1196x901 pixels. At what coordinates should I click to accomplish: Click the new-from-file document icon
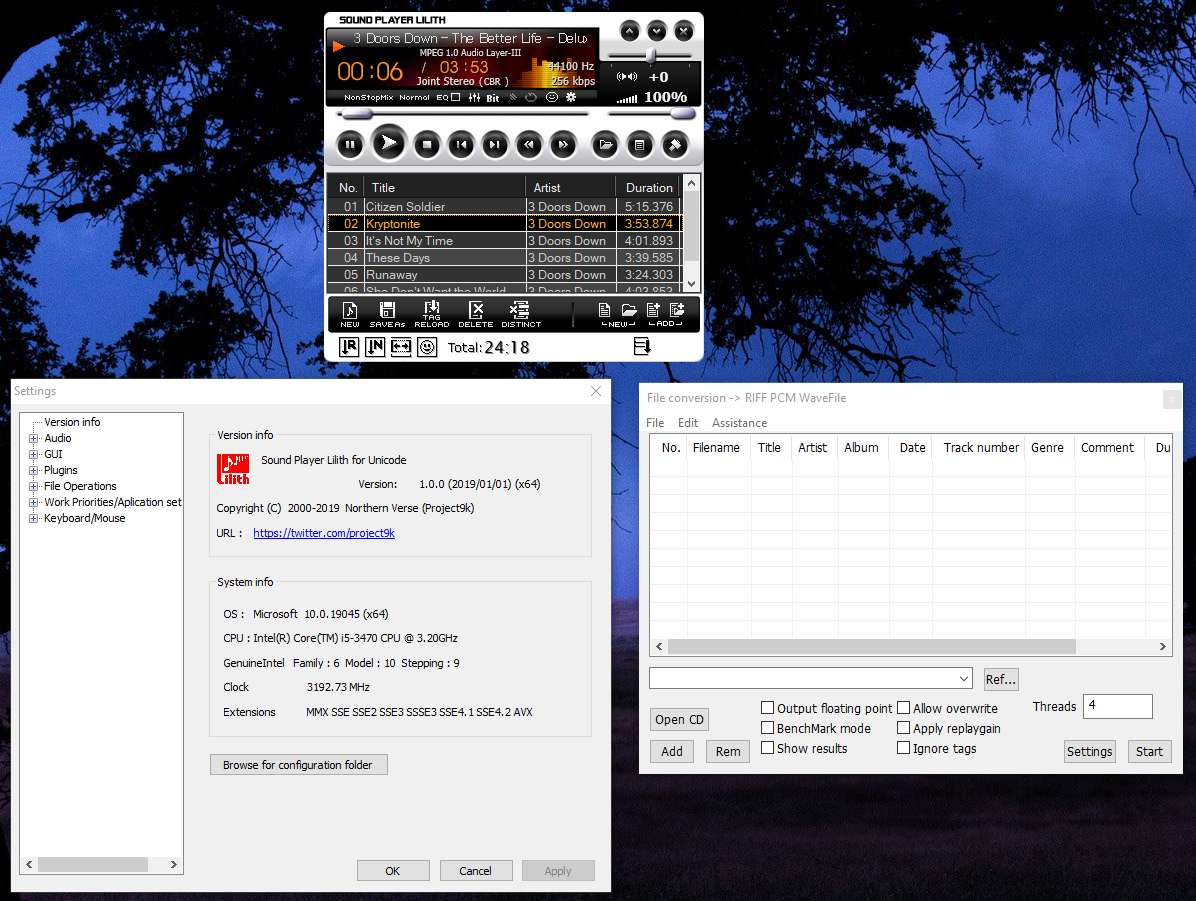[x=604, y=310]
